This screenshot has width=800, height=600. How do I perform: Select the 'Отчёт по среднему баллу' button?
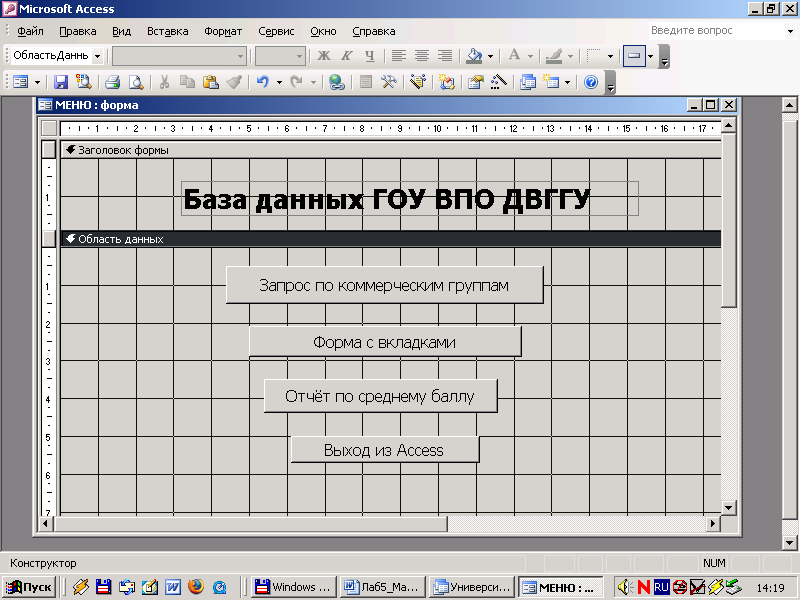(x=380, y=396)
